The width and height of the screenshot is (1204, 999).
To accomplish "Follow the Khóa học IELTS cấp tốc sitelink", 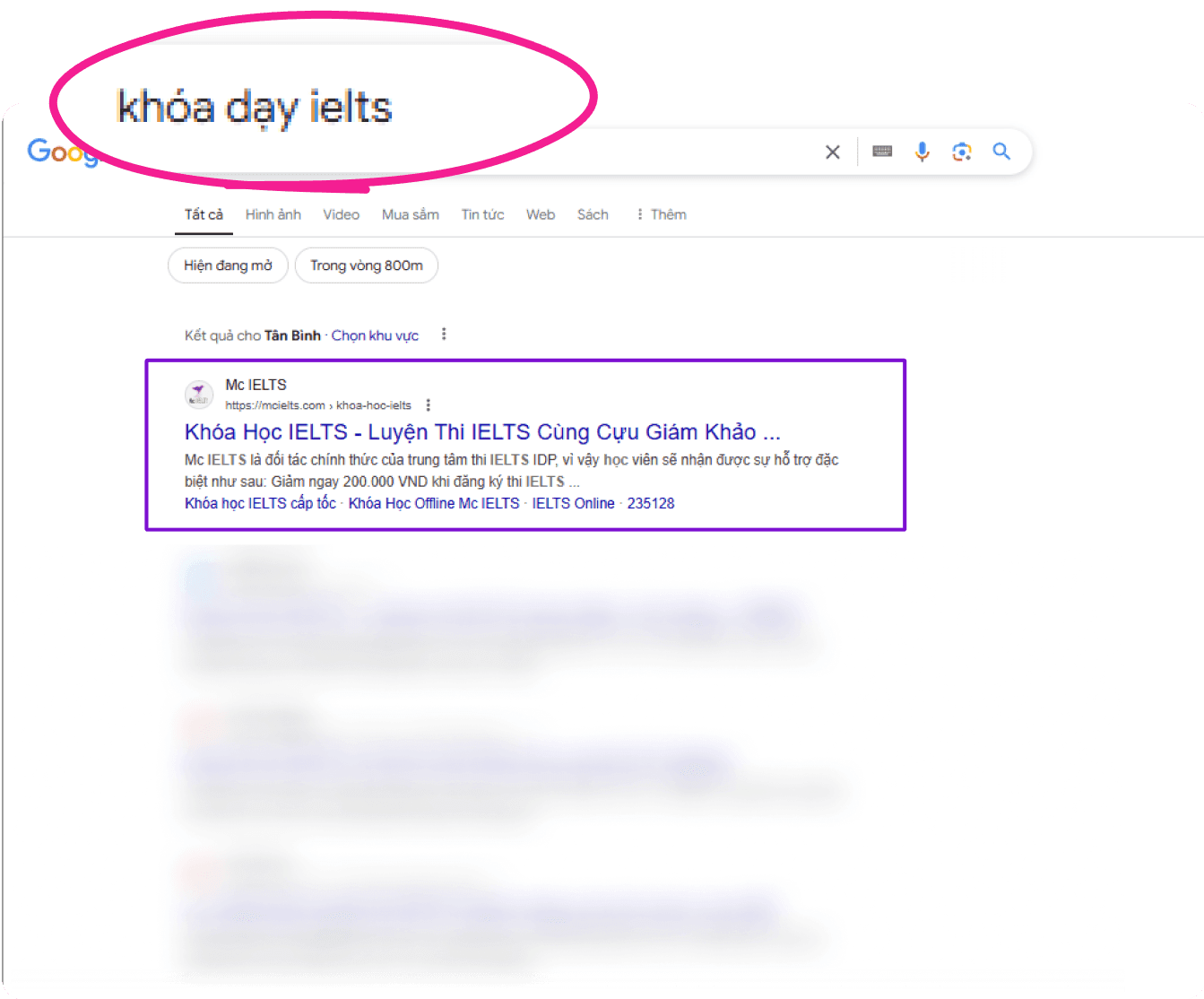I will click(x=260, y=503).
